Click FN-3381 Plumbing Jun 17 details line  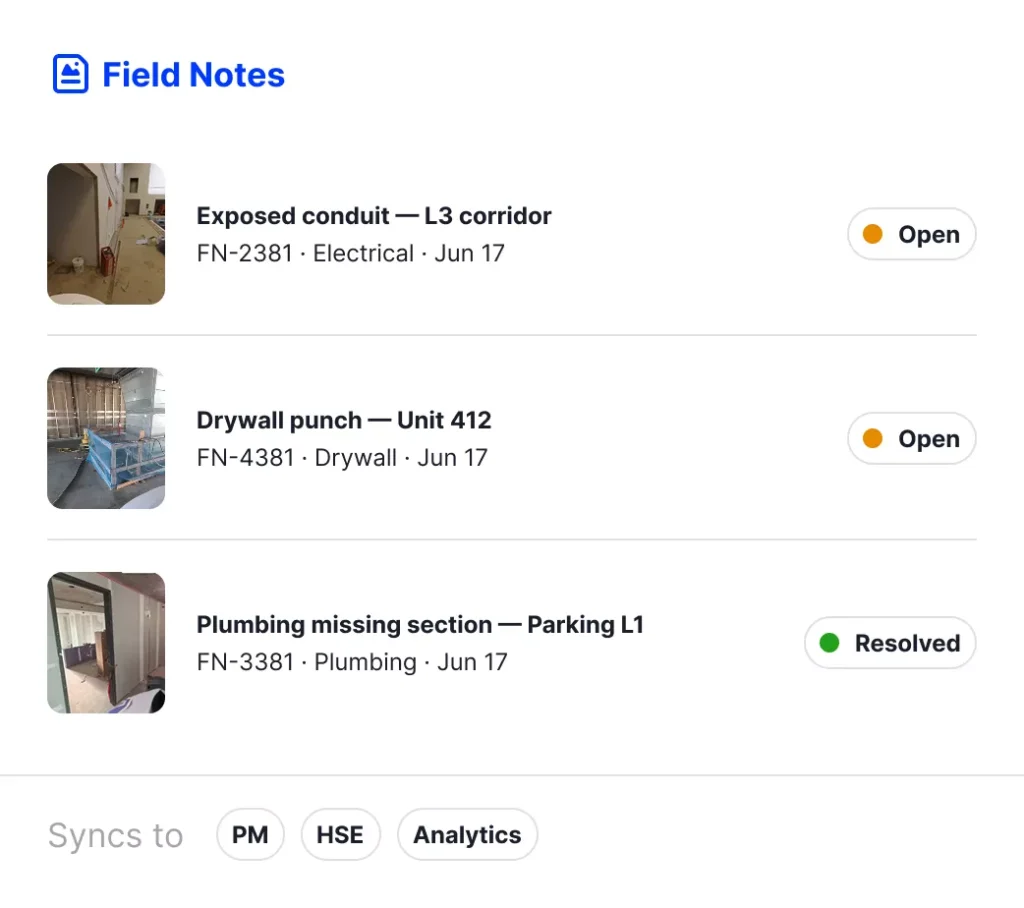[352, 662]
